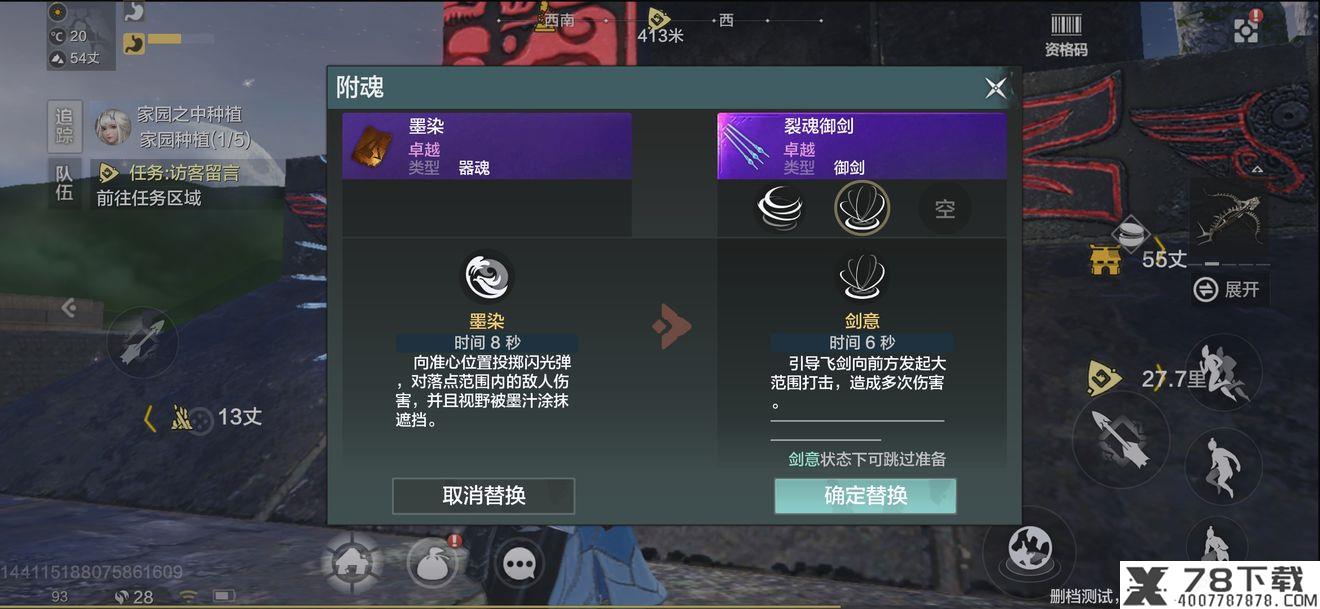This screenshot has width=1320, height=609.
Task: Open the chat bubble icon
Action: click(518, 565)
